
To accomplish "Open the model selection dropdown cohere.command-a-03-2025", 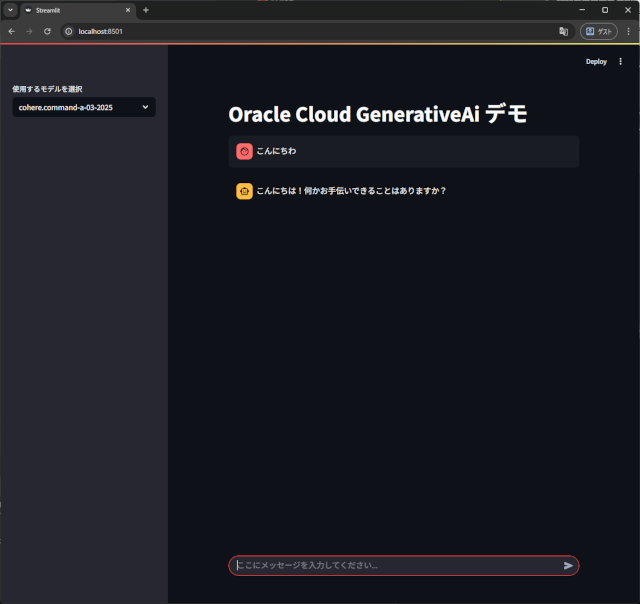I will click(84, 107).
